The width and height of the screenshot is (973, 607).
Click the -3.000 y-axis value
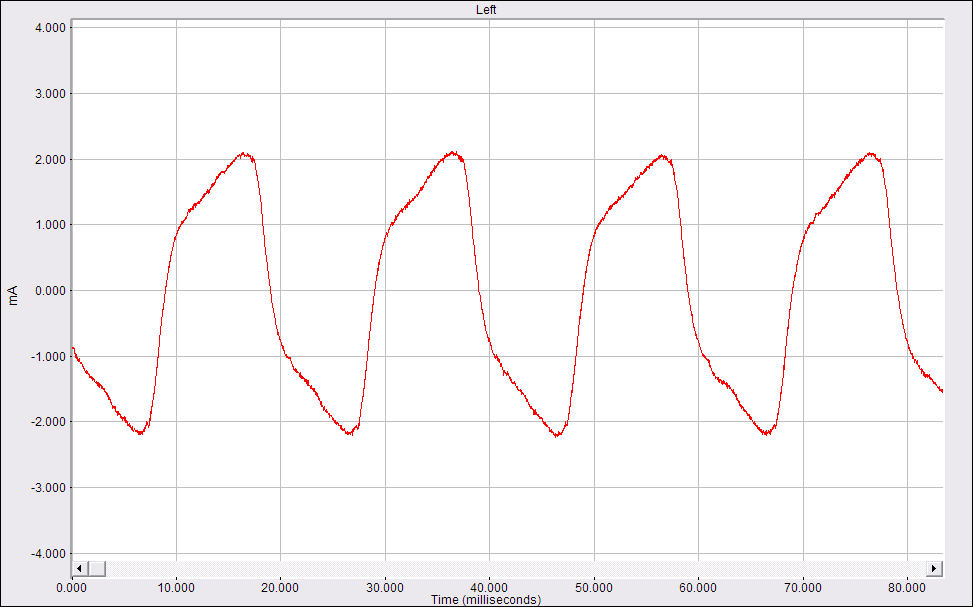(x=49, y=488)
